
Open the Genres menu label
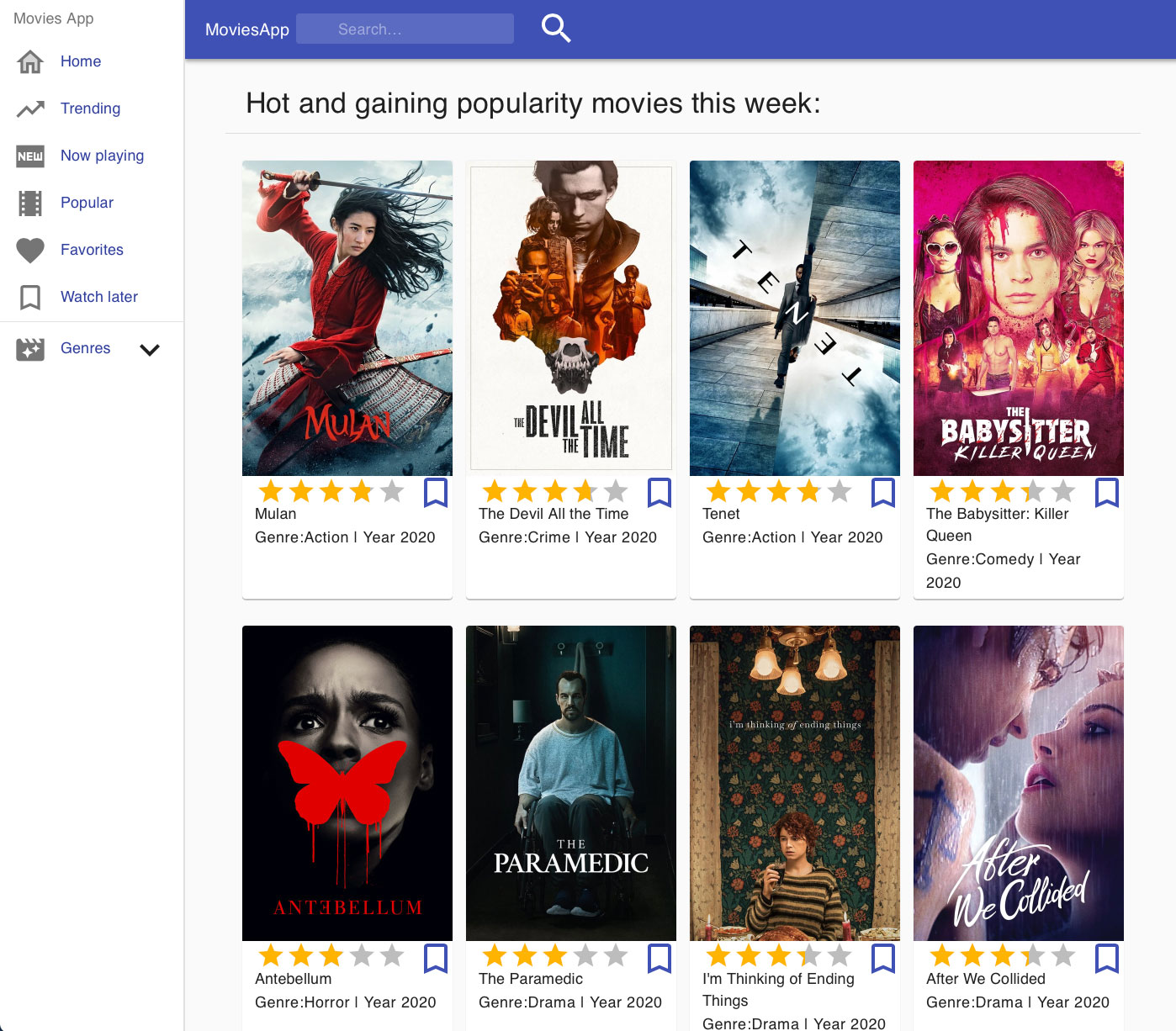(x=85, y=348)
